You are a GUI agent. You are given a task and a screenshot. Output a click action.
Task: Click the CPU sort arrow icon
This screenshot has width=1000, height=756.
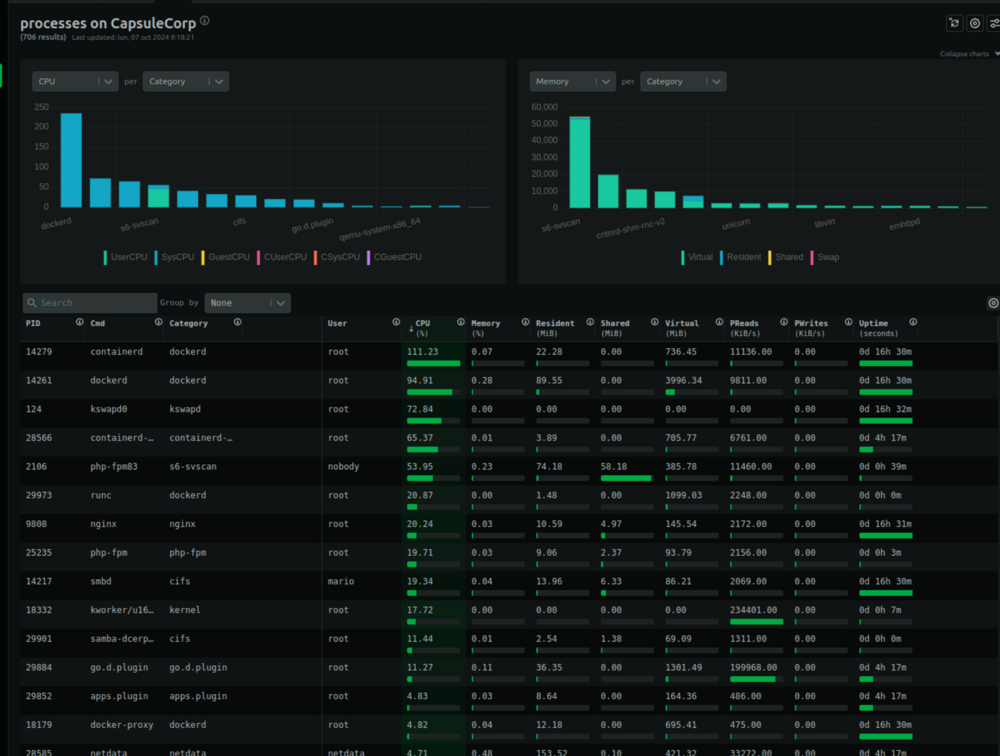pos(411,329)
